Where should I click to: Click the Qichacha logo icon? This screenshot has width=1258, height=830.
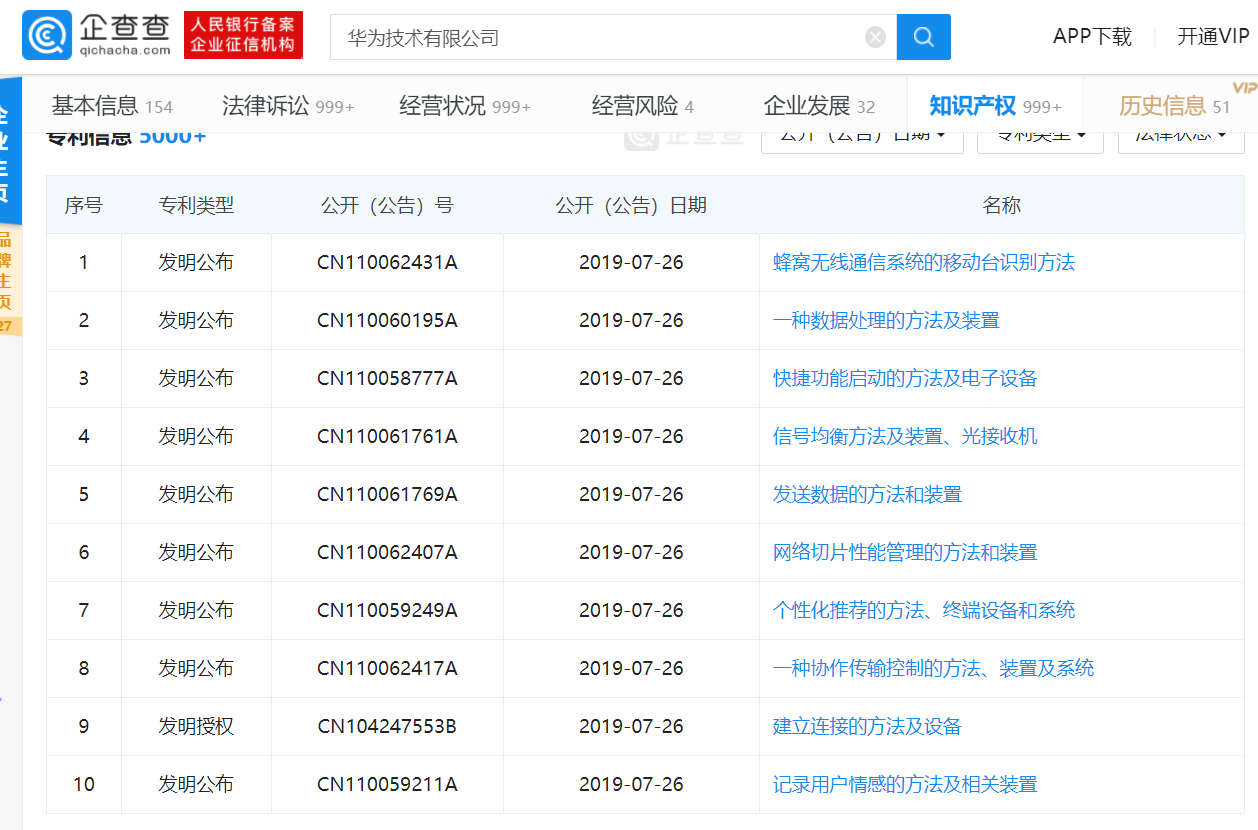coord(46,35)
